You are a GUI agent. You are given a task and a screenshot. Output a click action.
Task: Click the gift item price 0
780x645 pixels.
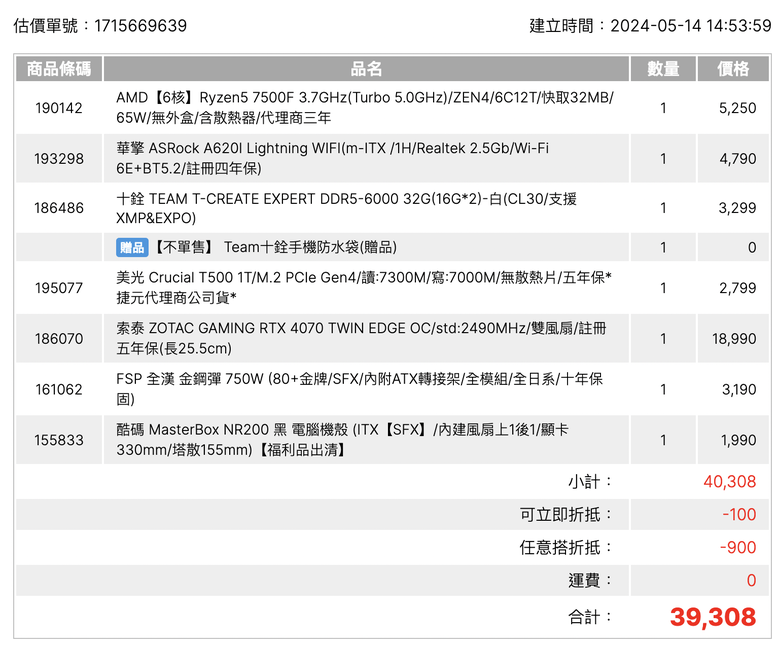(x=752, y=247)
